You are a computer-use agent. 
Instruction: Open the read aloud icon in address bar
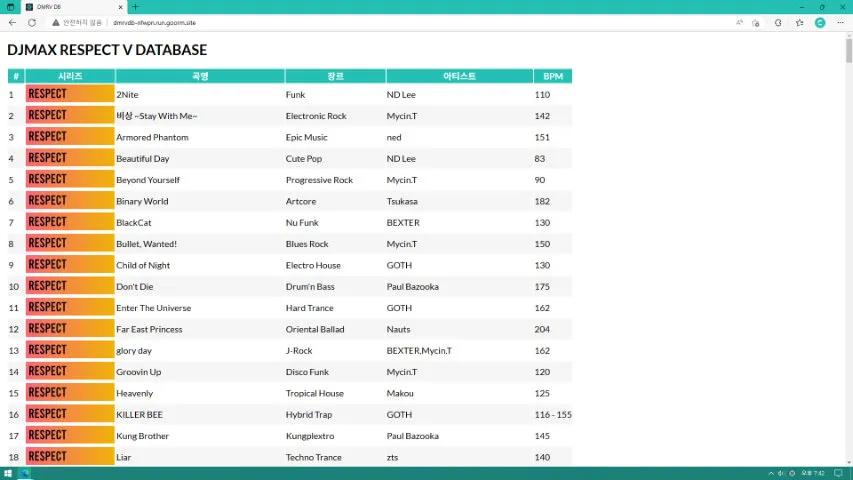click(739, 23)
